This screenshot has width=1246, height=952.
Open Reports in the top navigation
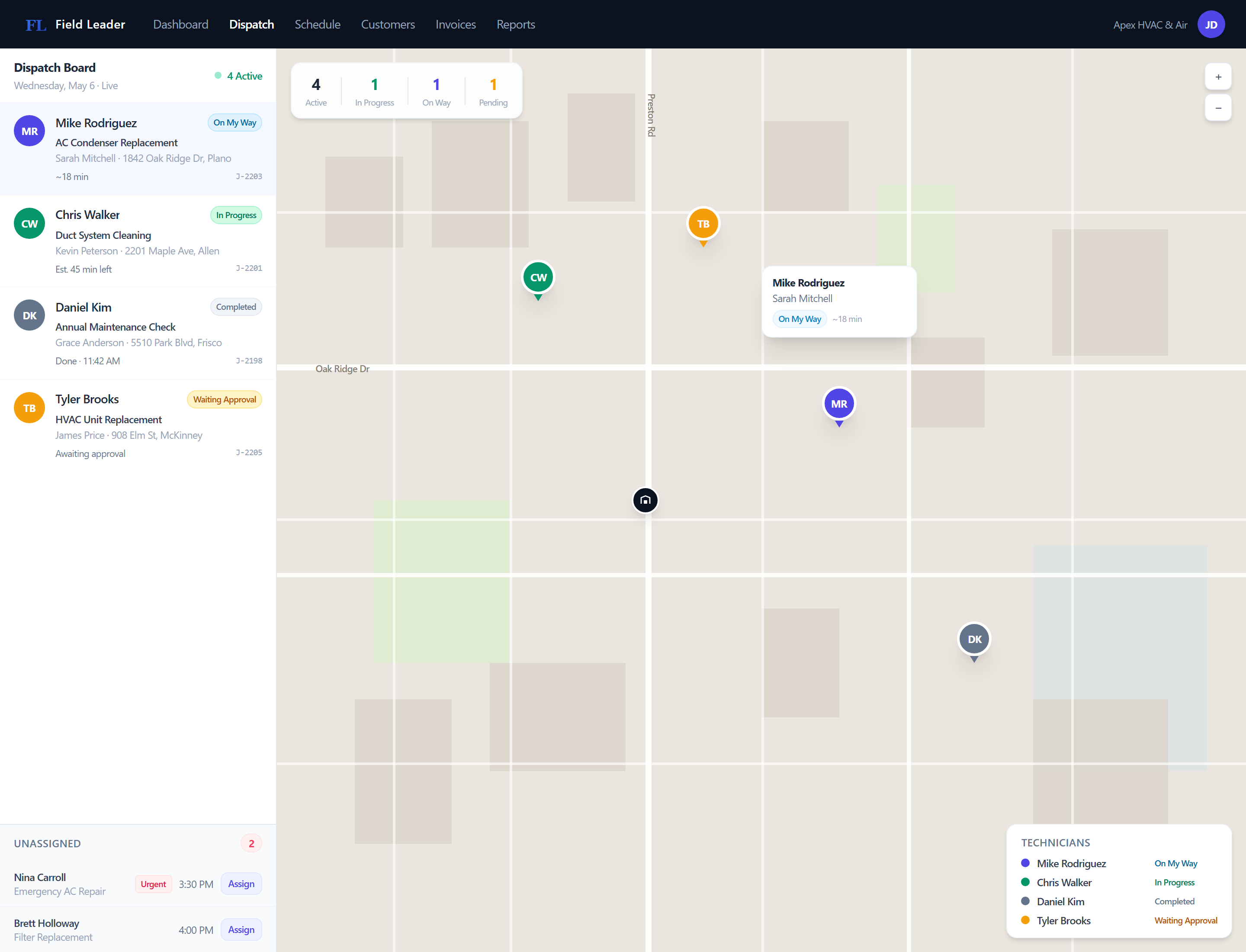coord(516,24)
